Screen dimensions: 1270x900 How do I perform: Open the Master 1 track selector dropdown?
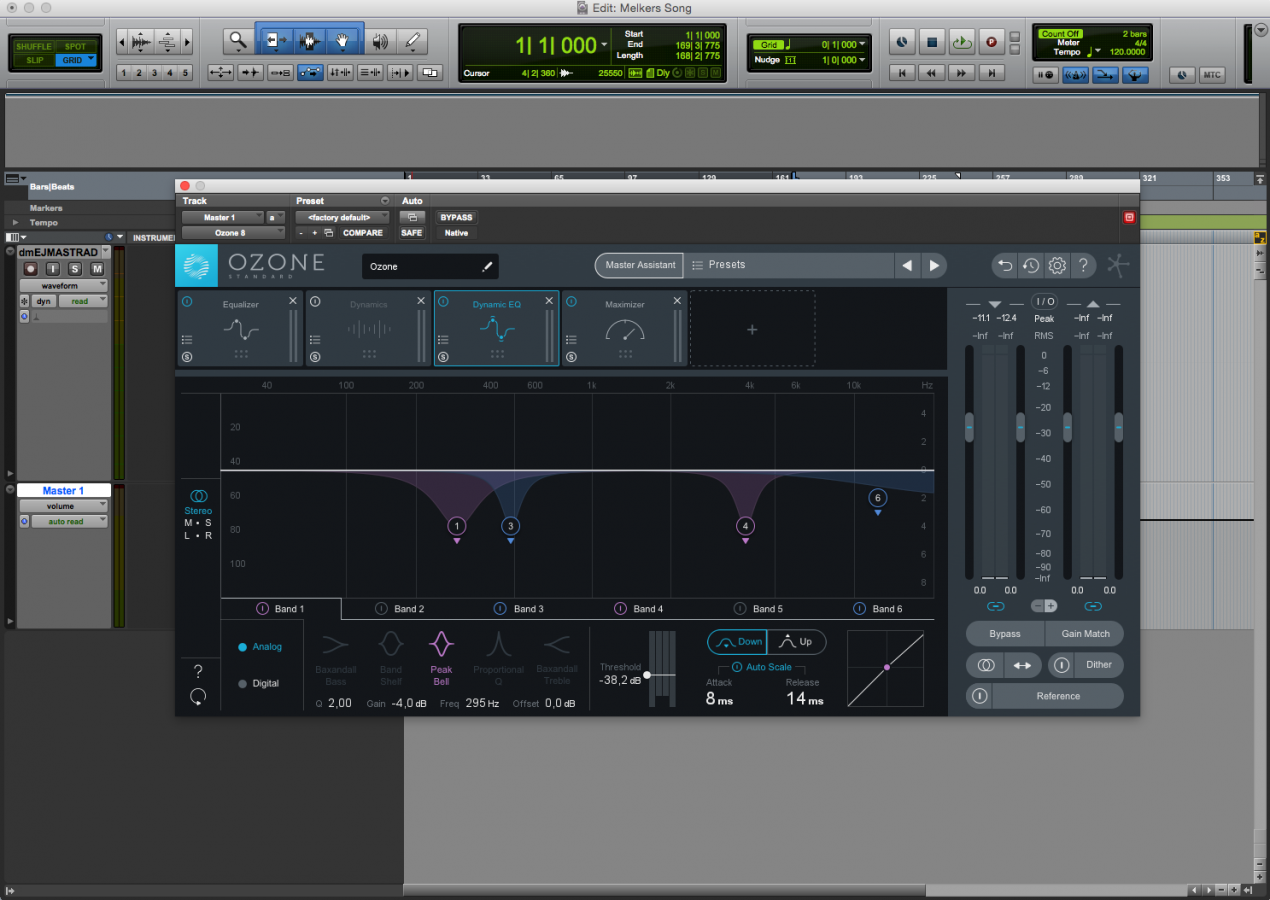point(222,217)
